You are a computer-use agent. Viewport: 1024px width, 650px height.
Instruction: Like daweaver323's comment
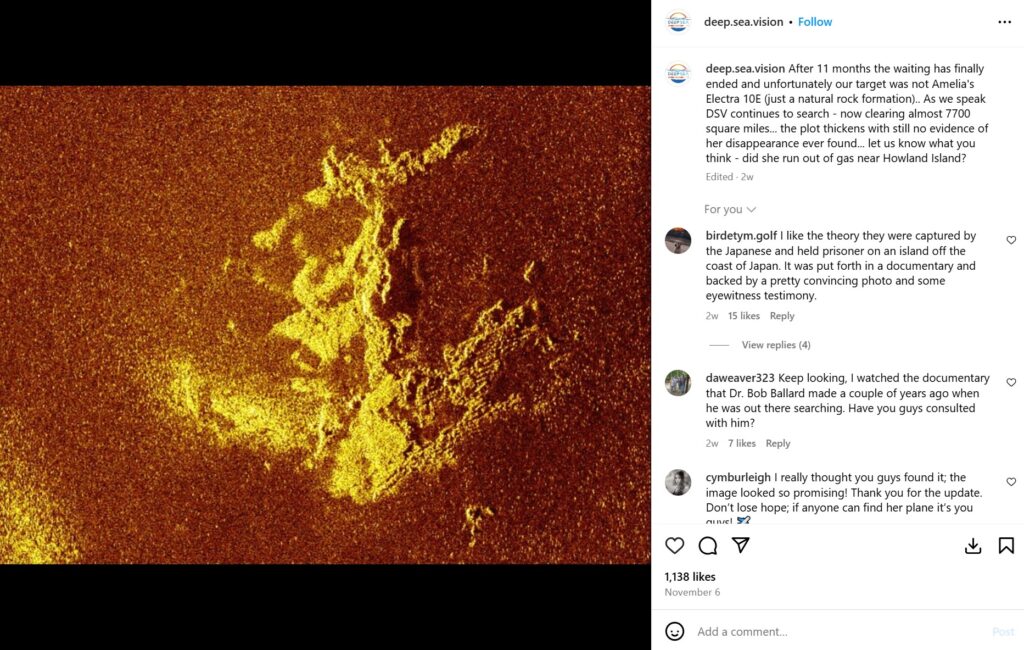(1011, 382)
